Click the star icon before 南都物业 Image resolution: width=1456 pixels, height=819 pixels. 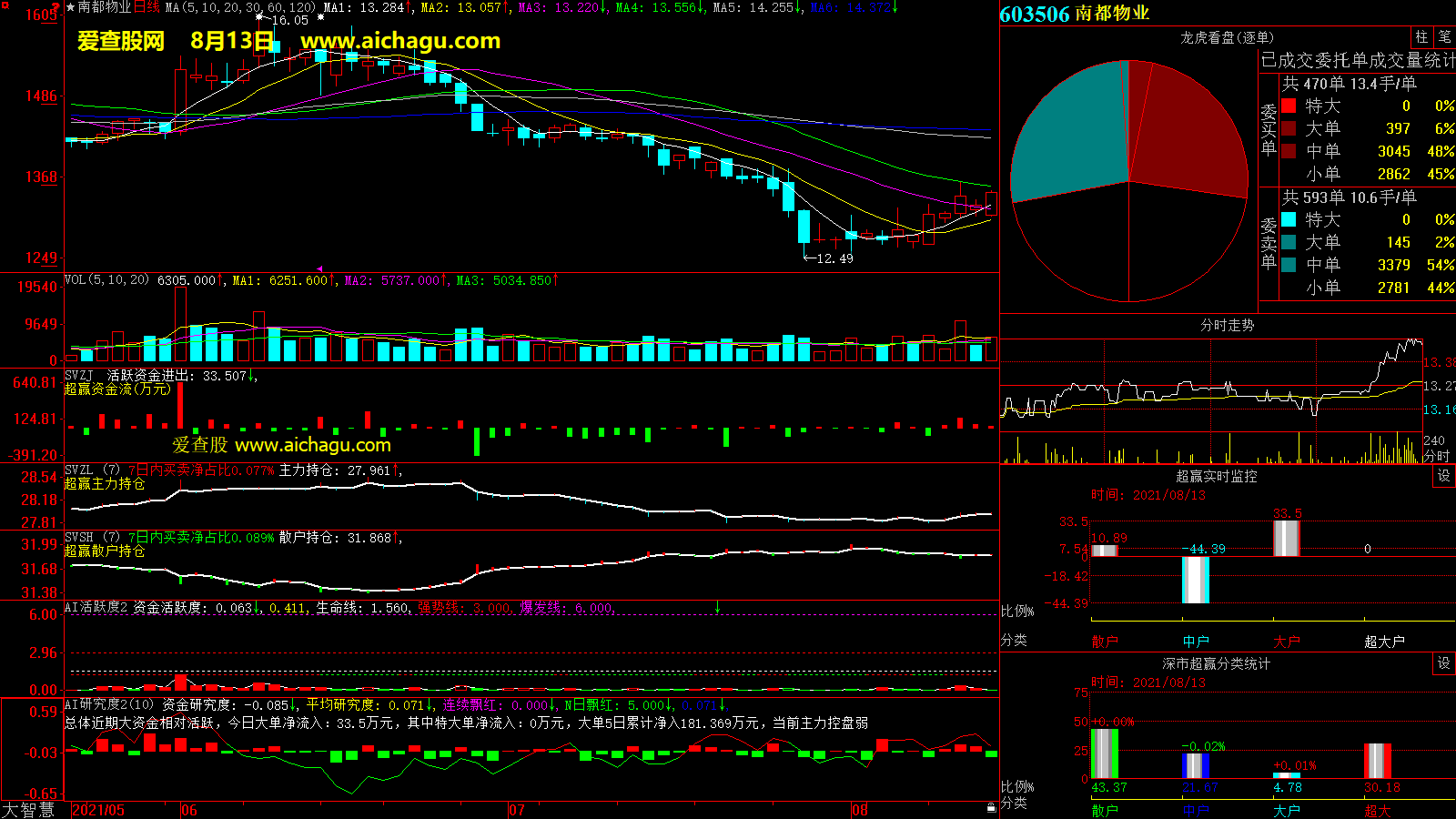click(x=70, y=7)
